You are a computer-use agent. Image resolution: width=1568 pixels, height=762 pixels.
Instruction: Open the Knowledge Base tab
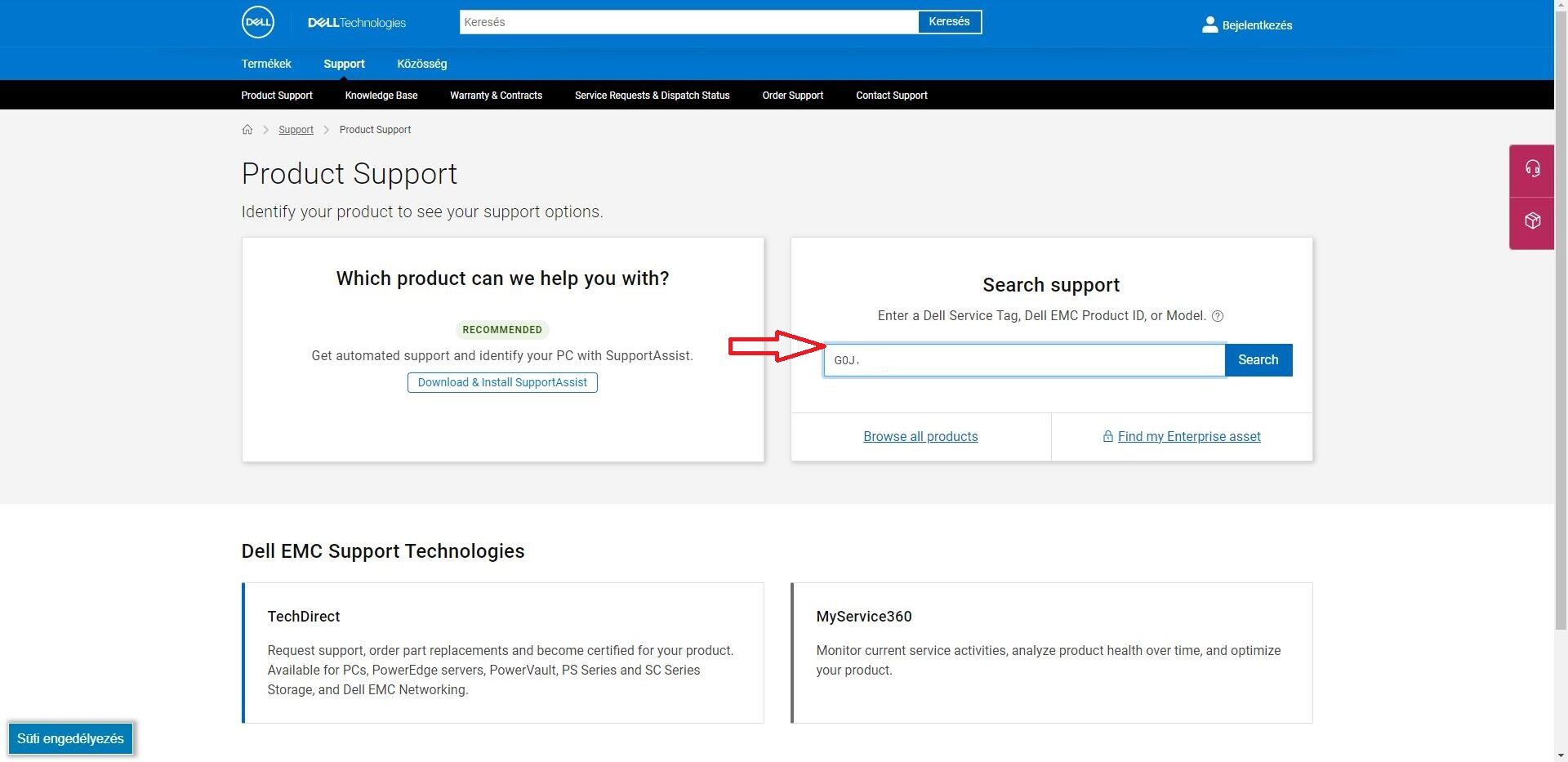point(381,96)
